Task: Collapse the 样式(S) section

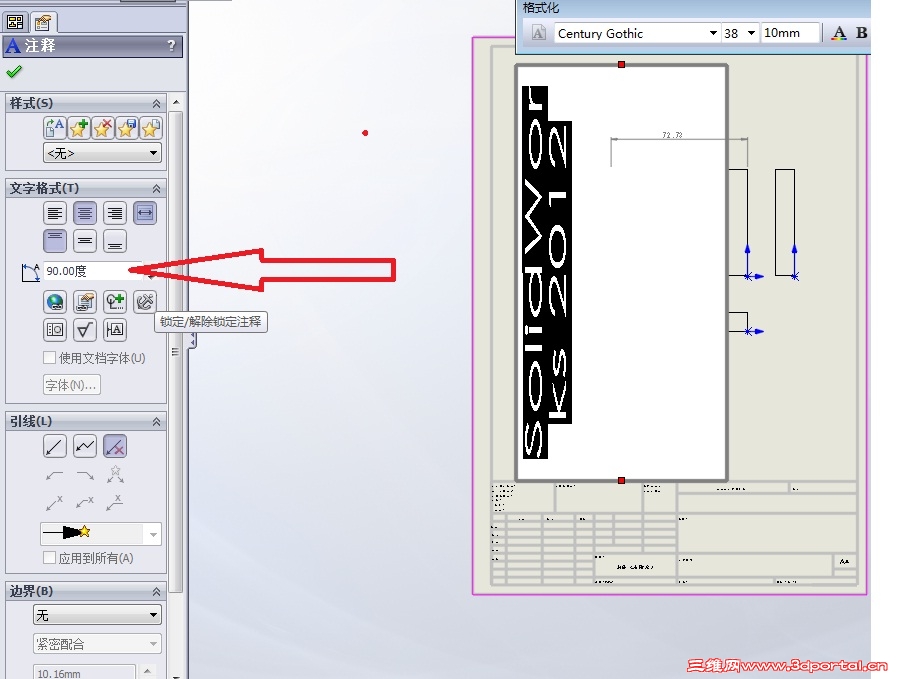Action: [156, 104]
